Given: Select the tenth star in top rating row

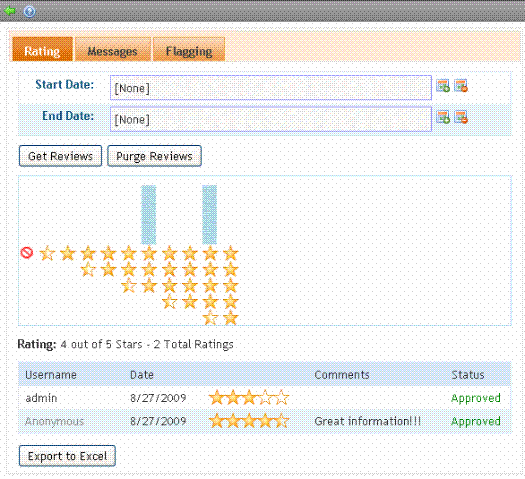Looking at the screenshot, I should 231,253.
